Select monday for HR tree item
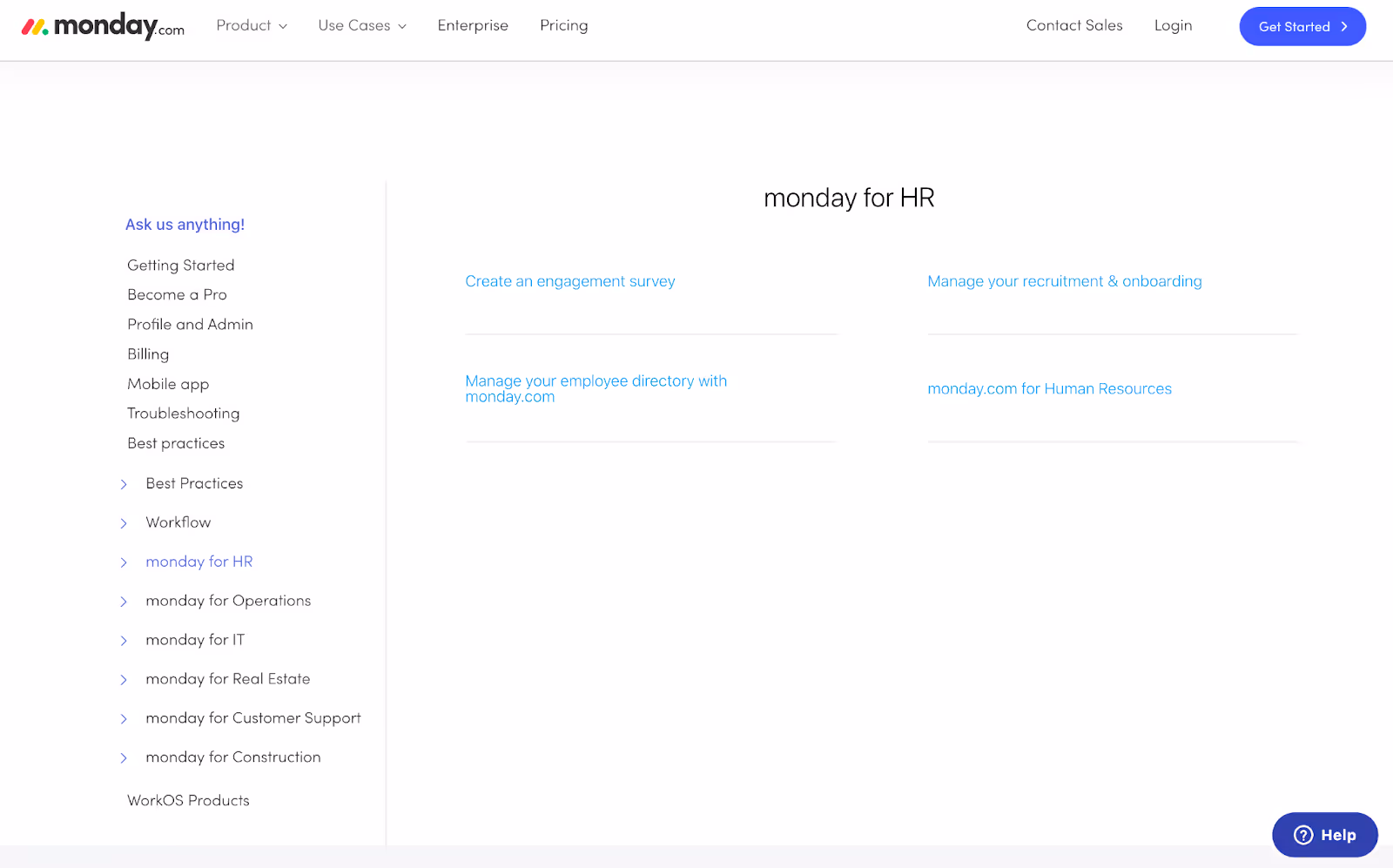Viewport: 1393px width, 868px height. point(199,562)
